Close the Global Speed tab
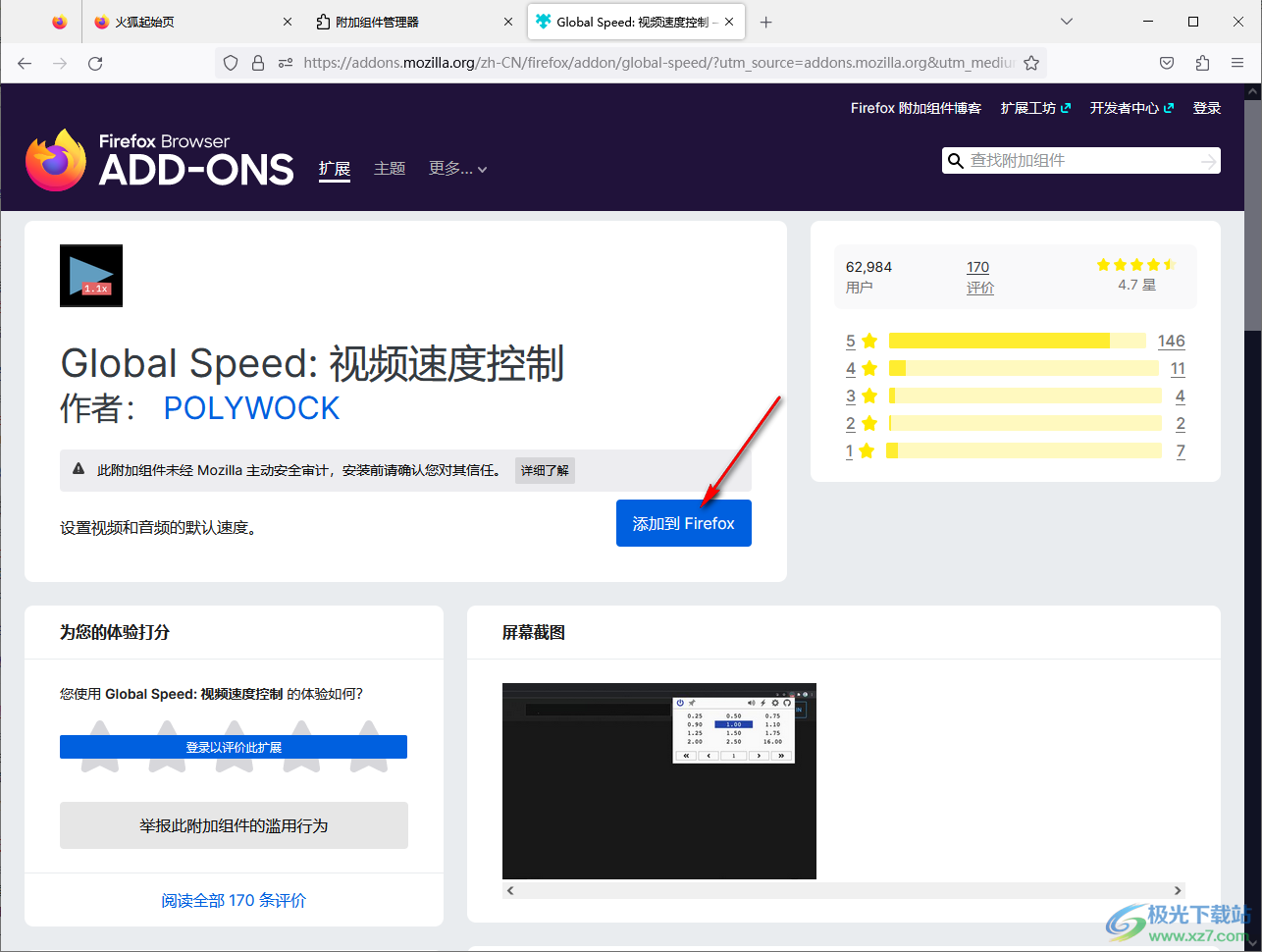1262x952 pixels. click(729, 22)
